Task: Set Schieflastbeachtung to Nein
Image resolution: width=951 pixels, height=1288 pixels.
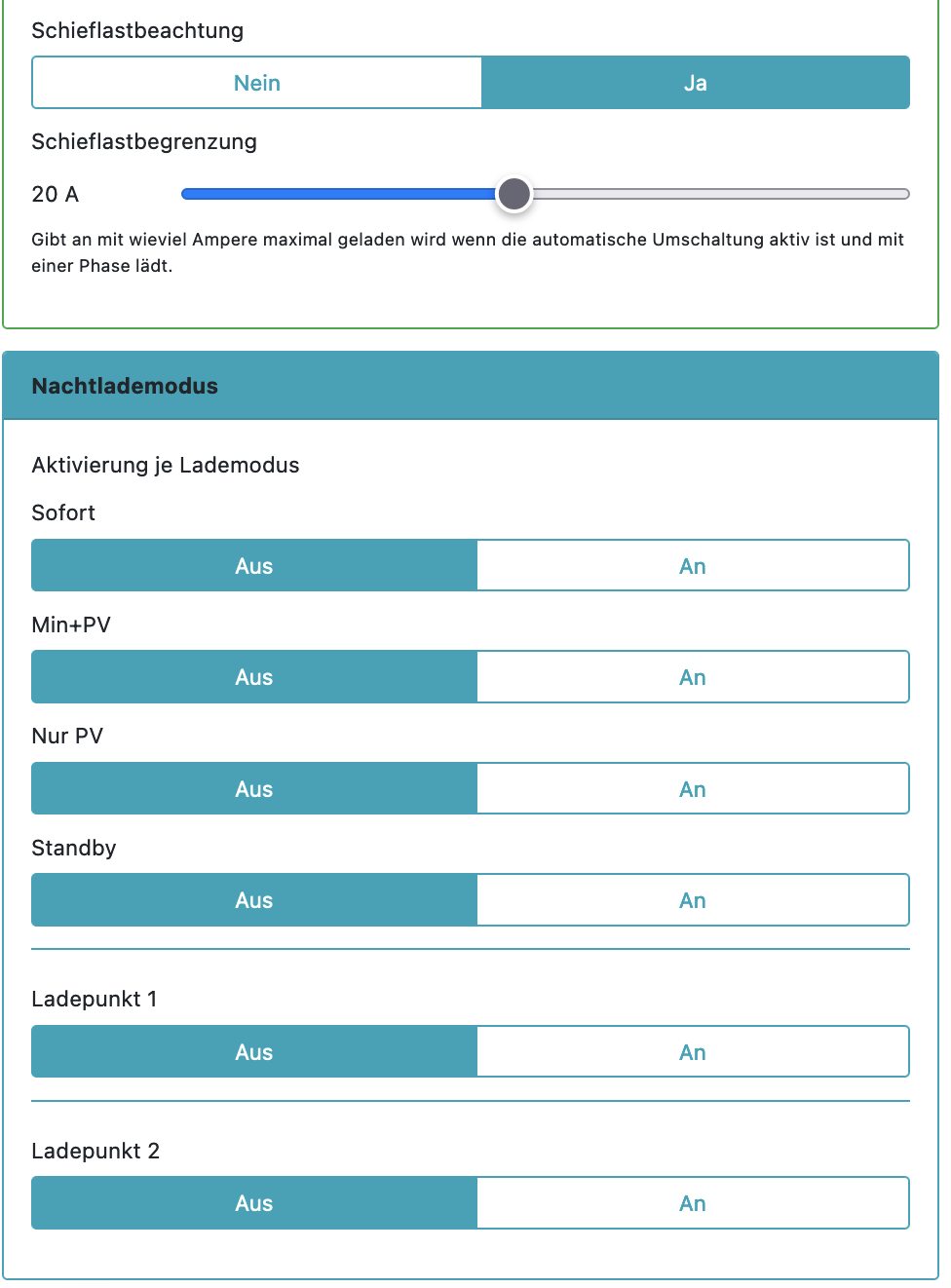Action: pyautogui.click(x=257, y=83)
